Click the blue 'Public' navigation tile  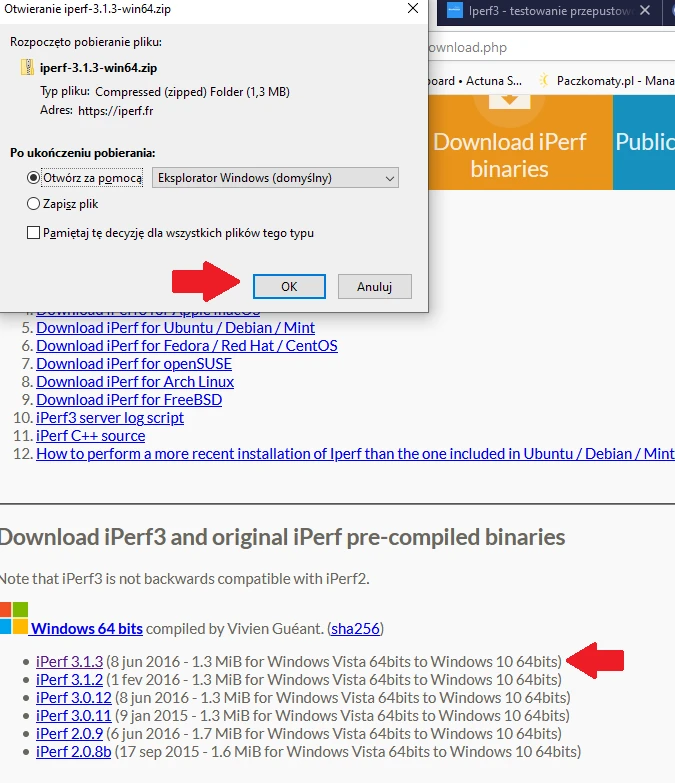(644, 142)
